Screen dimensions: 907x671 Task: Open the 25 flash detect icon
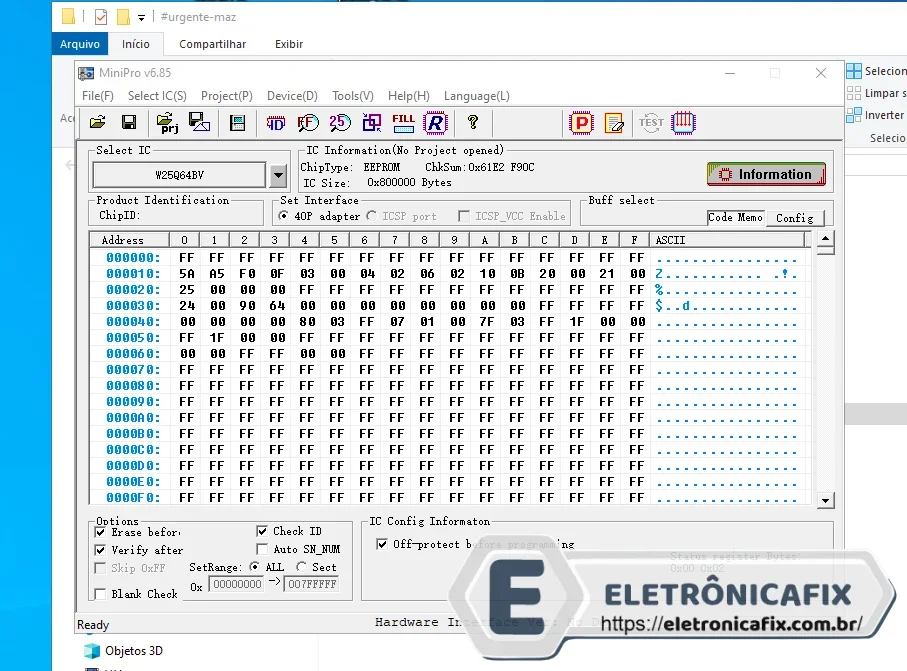[x=340, y=122]
